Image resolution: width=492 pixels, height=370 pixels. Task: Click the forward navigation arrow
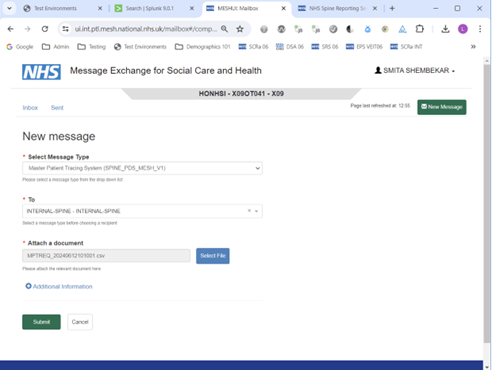click(x=28, y=29)
